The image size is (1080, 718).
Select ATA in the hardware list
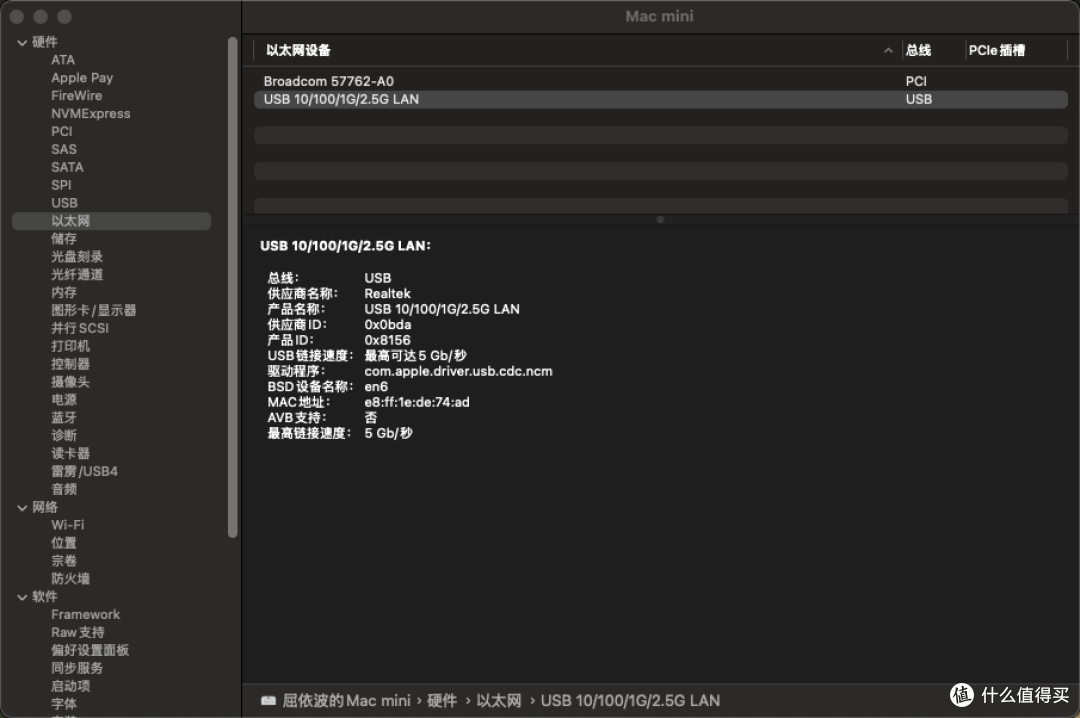[x=63, y=60]
